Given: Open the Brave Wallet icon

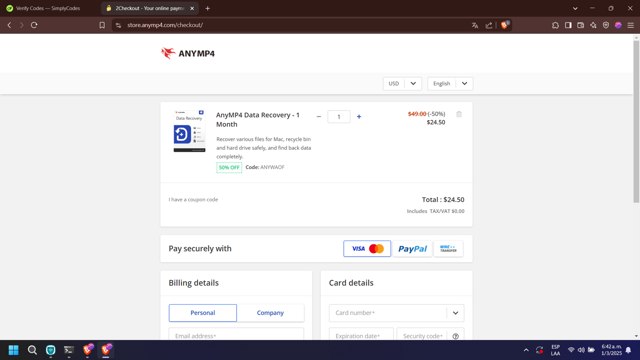Looking at the screenshot, I should click(580, 25).
